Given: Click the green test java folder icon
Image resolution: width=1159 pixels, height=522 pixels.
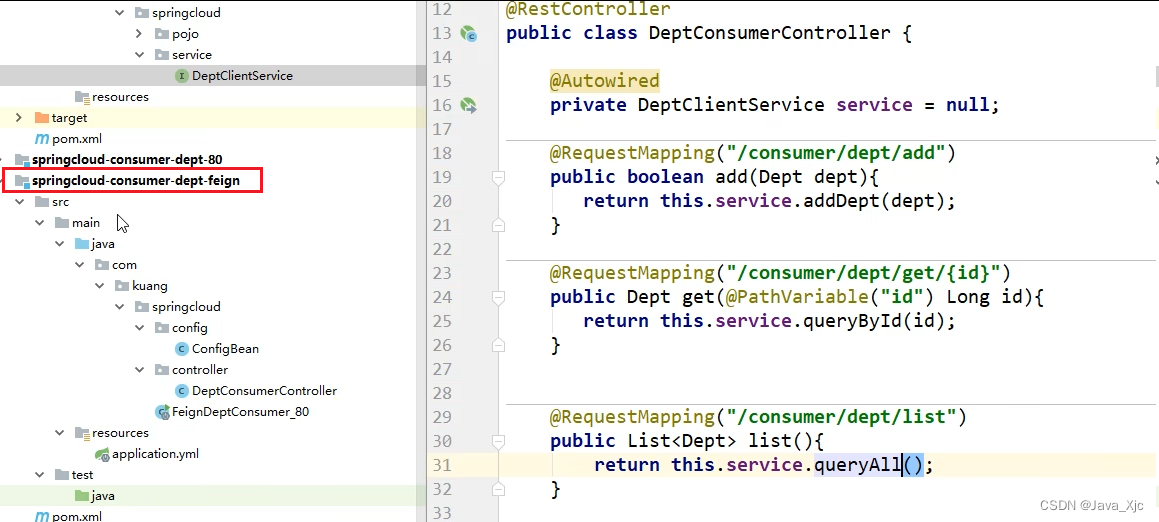Looking at the screenshot, I should pyautogui.click(x=81, y=495).
